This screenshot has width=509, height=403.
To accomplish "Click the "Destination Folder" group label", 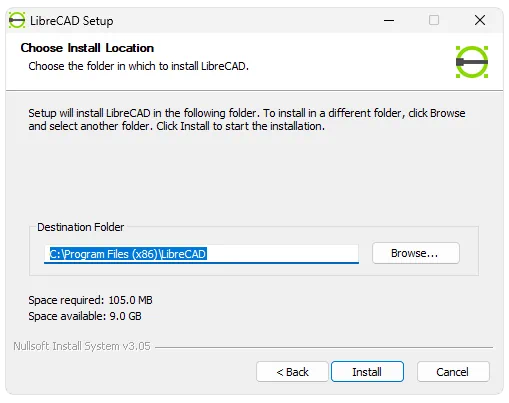I will click(80, 227).
